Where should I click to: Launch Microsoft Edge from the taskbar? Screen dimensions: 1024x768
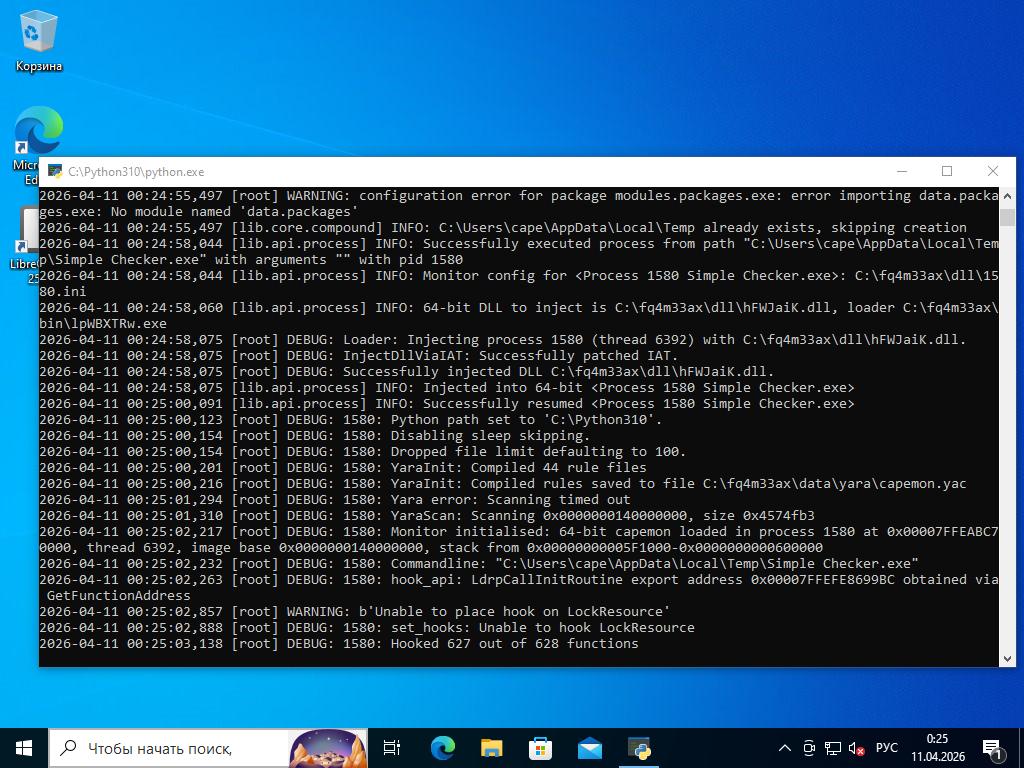[x=442, y=747]
